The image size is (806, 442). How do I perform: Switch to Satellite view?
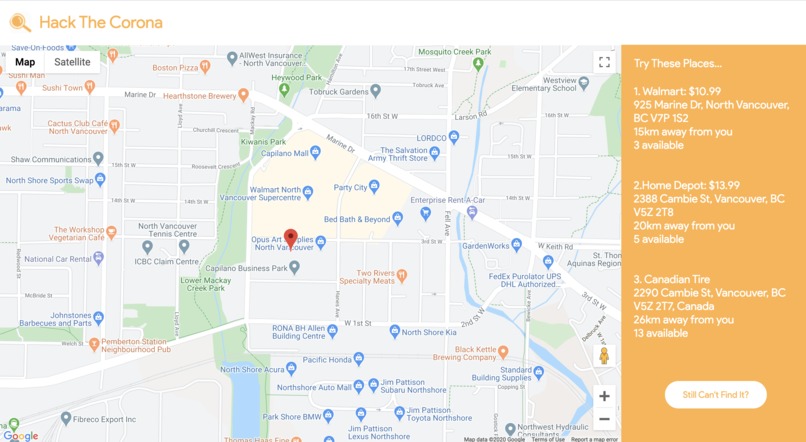(x=72, y=62)
